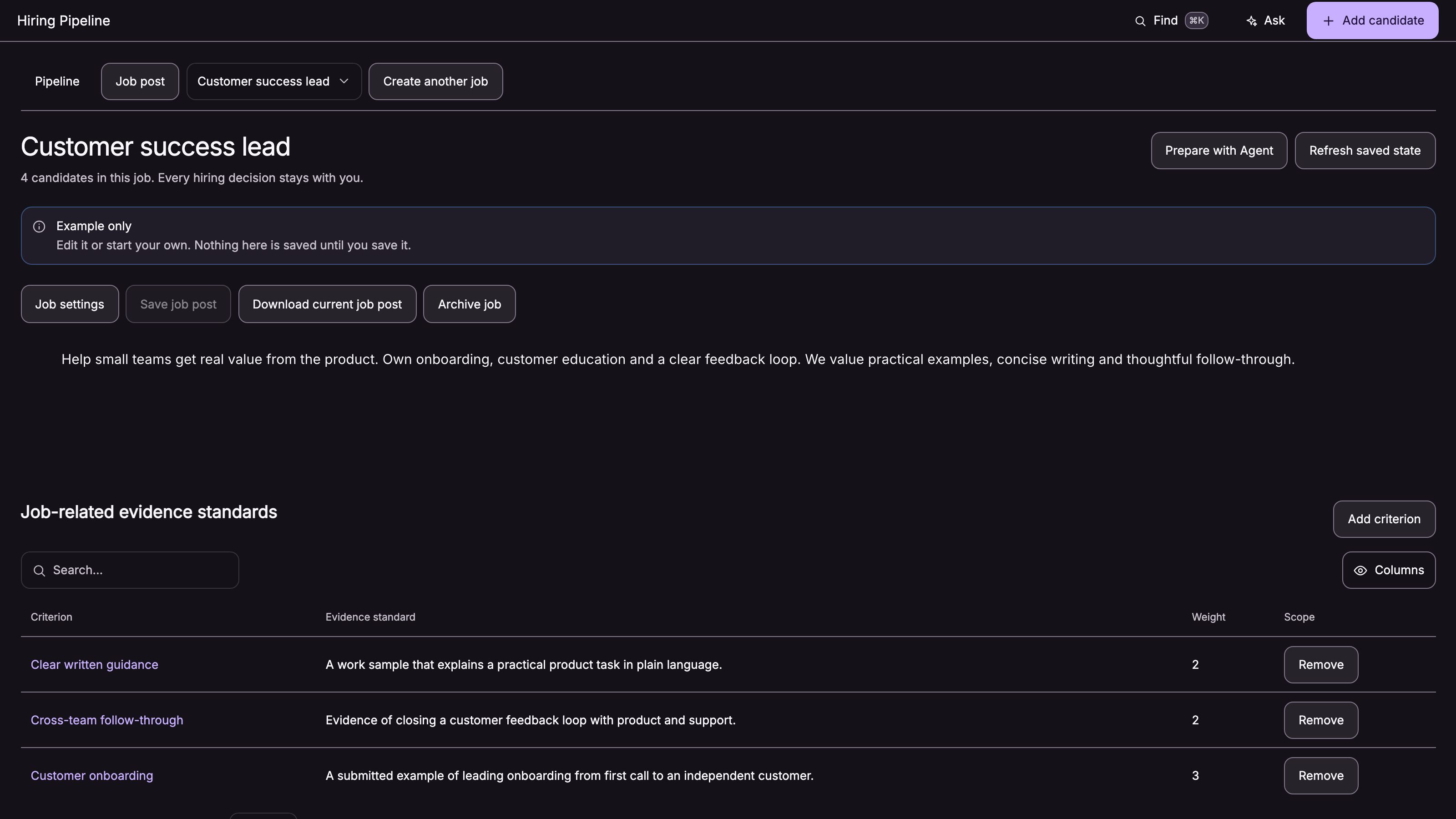The image size is (1456, 819).
Task: Click the plus icon in Add candidate
Action: 1328,21
